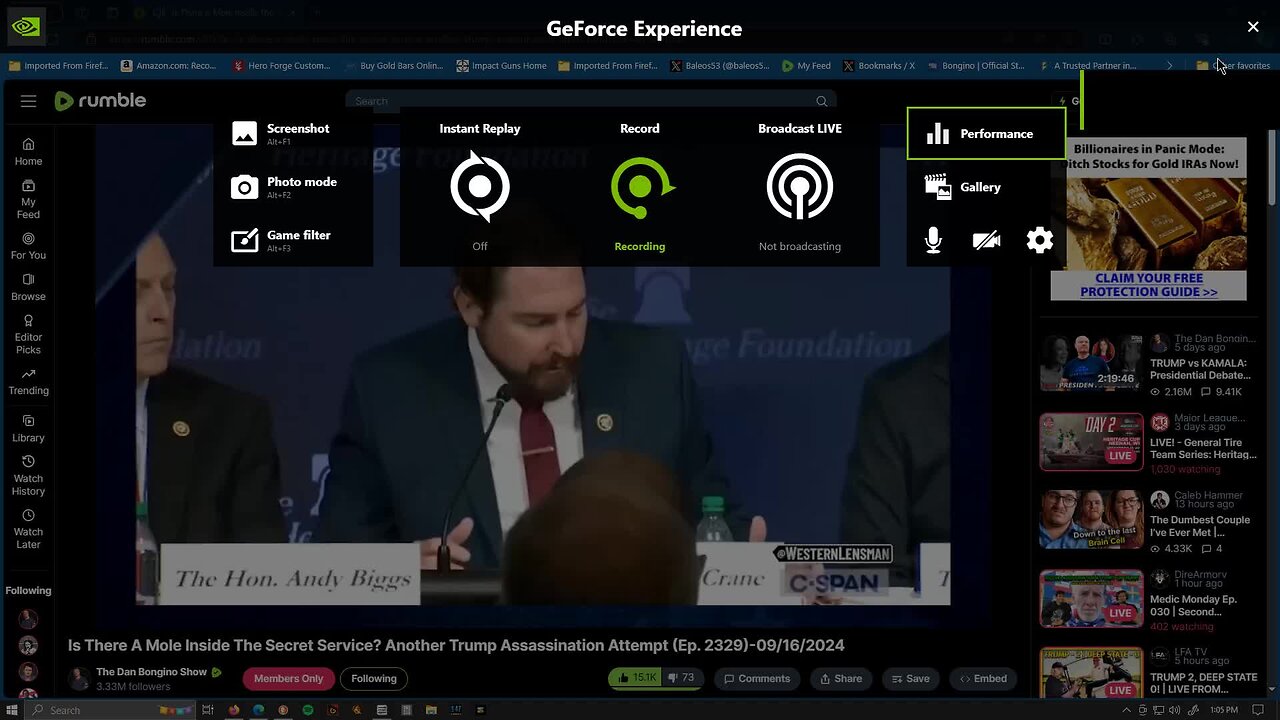1280x720 pixels.
Task: Open Photo mode in GeForce overlay
Action: 285,187
